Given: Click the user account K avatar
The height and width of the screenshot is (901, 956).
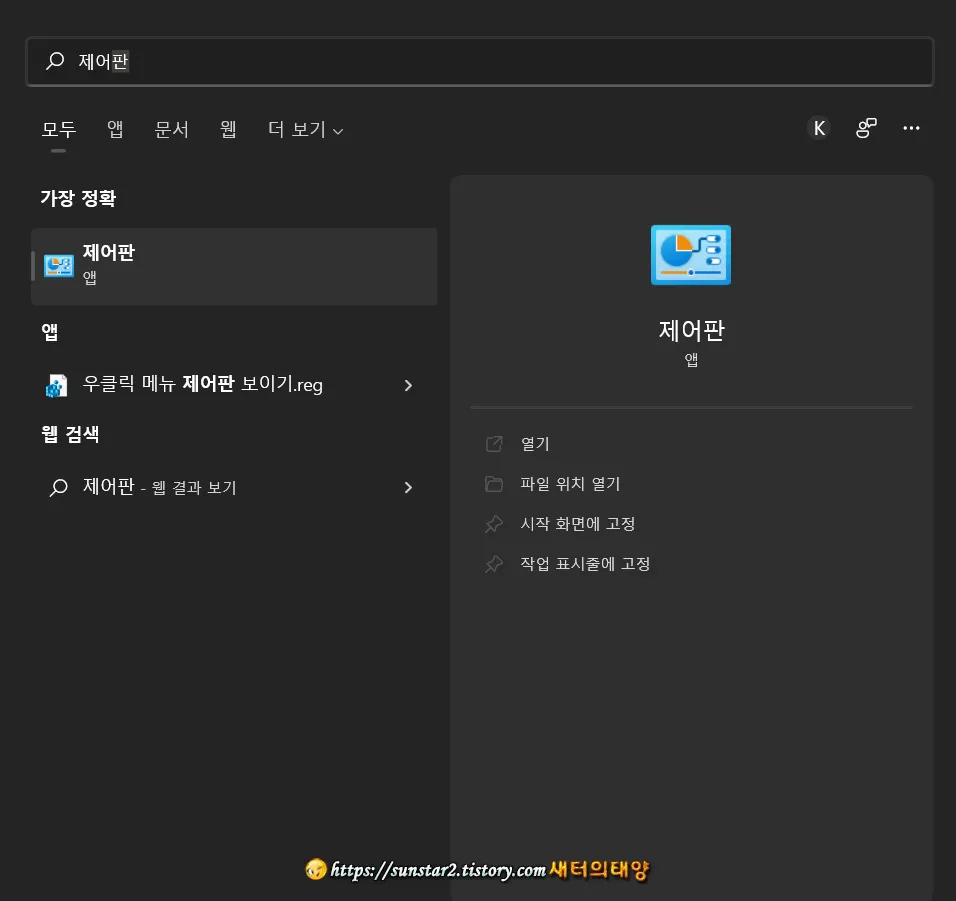Looking at the screenshot, I should click(819, 128).
